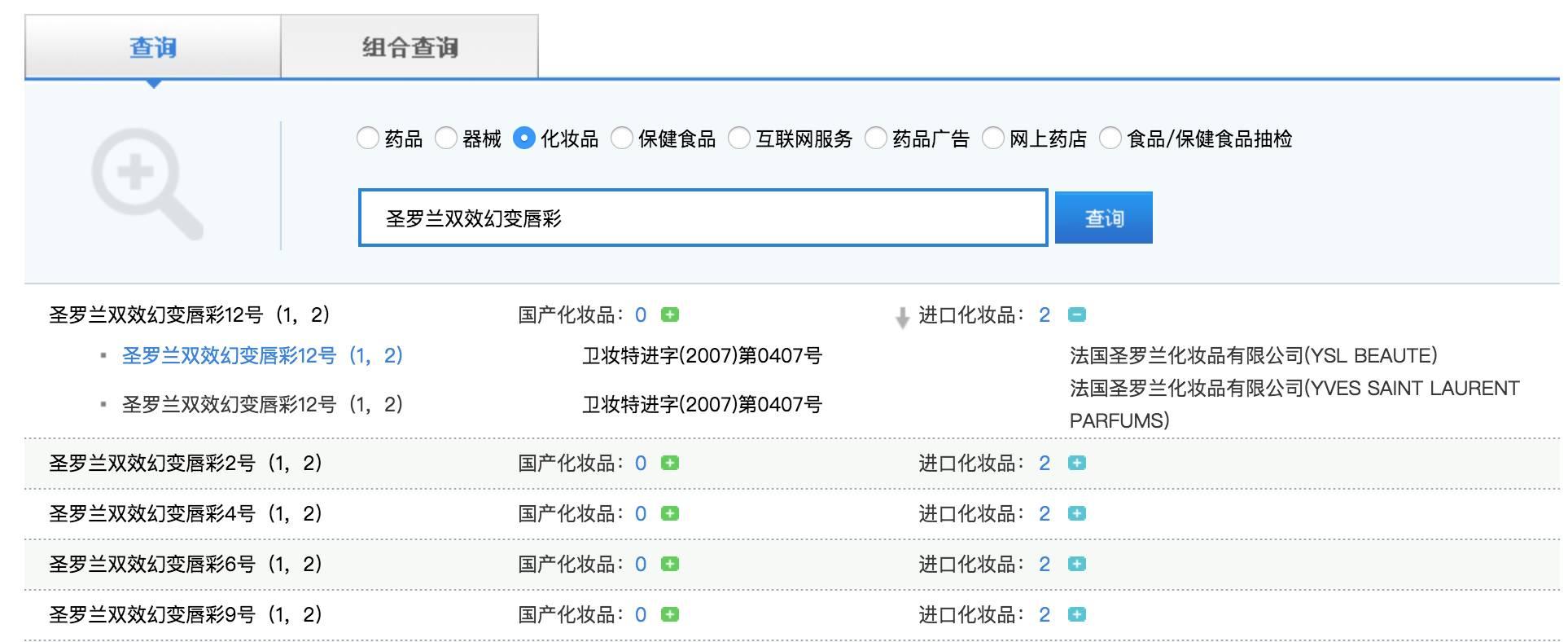Expand 进口化妆品 for 唇彩2号 row
Screen dimensions: 1568x642
[x=1076, y=463]
